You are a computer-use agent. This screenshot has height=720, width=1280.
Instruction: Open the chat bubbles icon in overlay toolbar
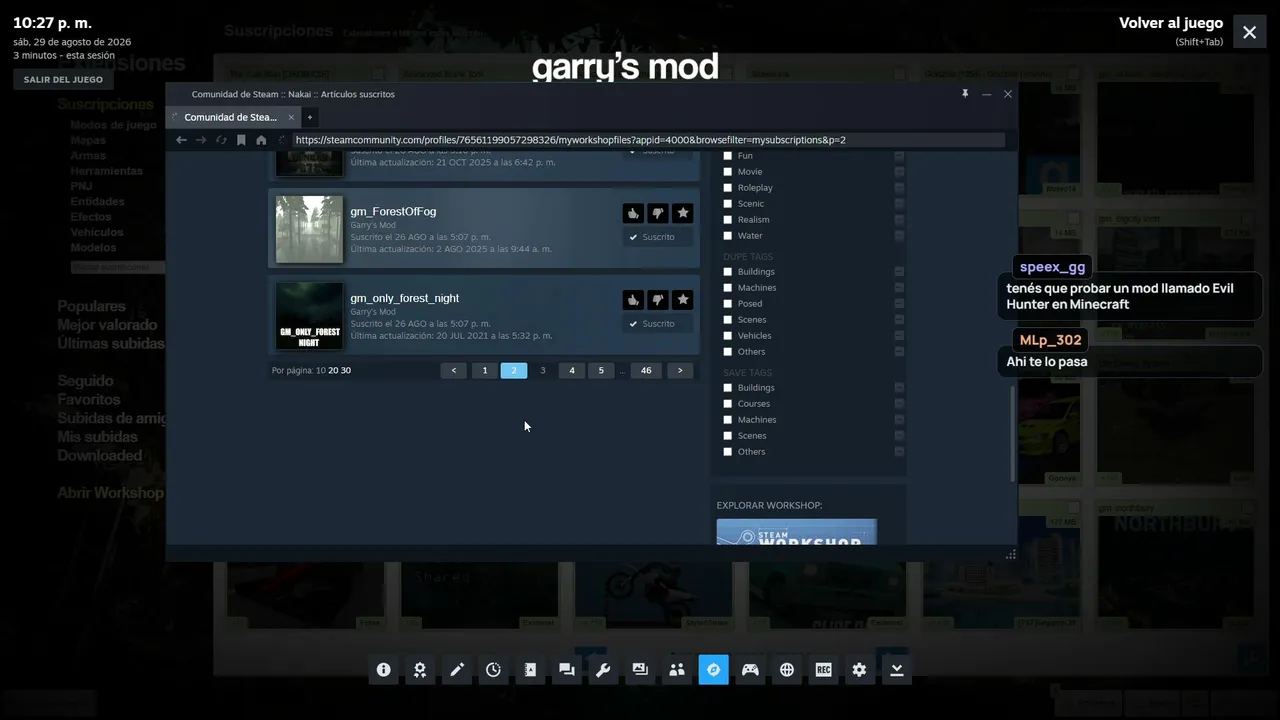567,670
